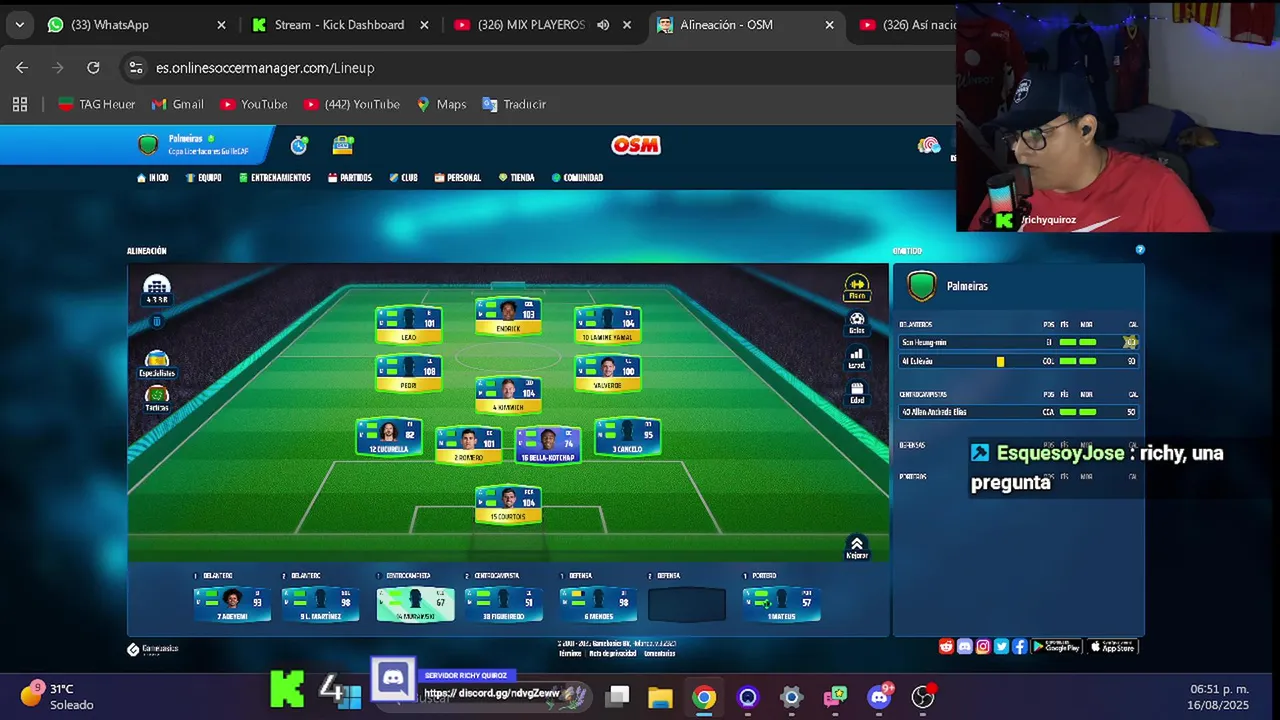
Task: Click the trash icon below the formation
Action: pos(157,322)
